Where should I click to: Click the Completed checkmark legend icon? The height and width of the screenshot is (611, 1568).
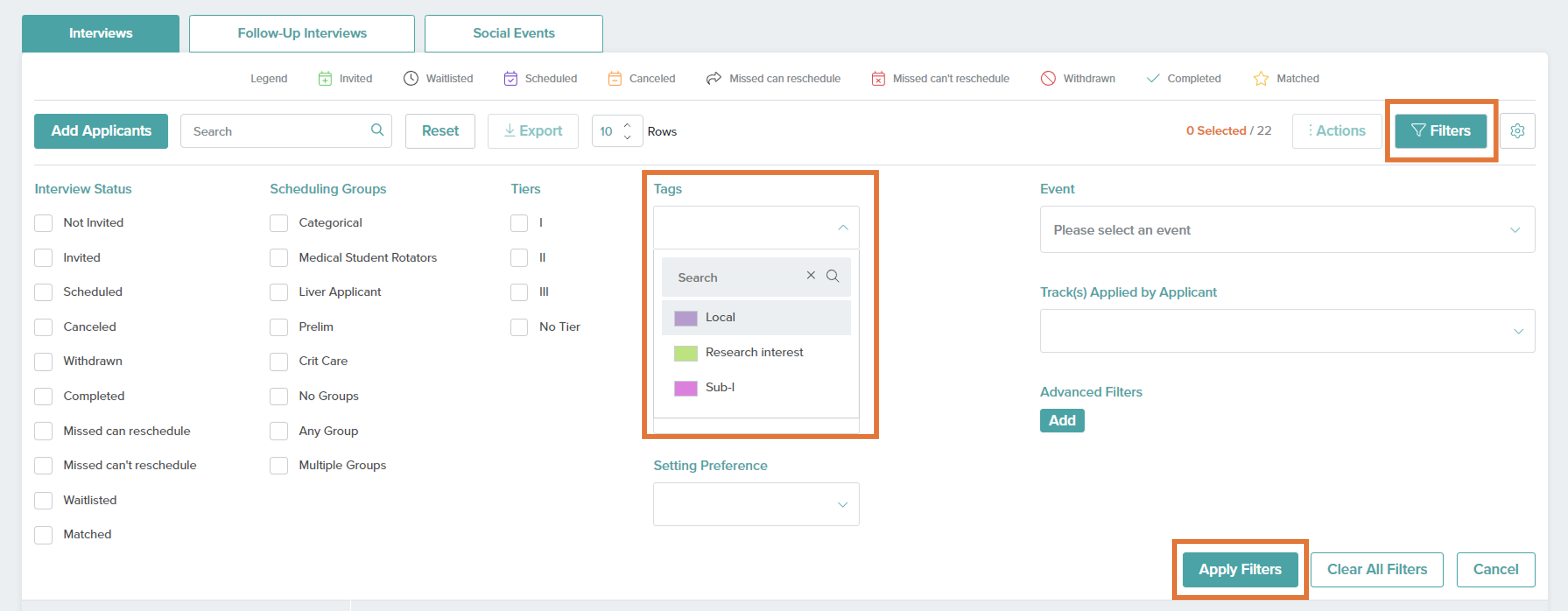[x=1152, y=78]
